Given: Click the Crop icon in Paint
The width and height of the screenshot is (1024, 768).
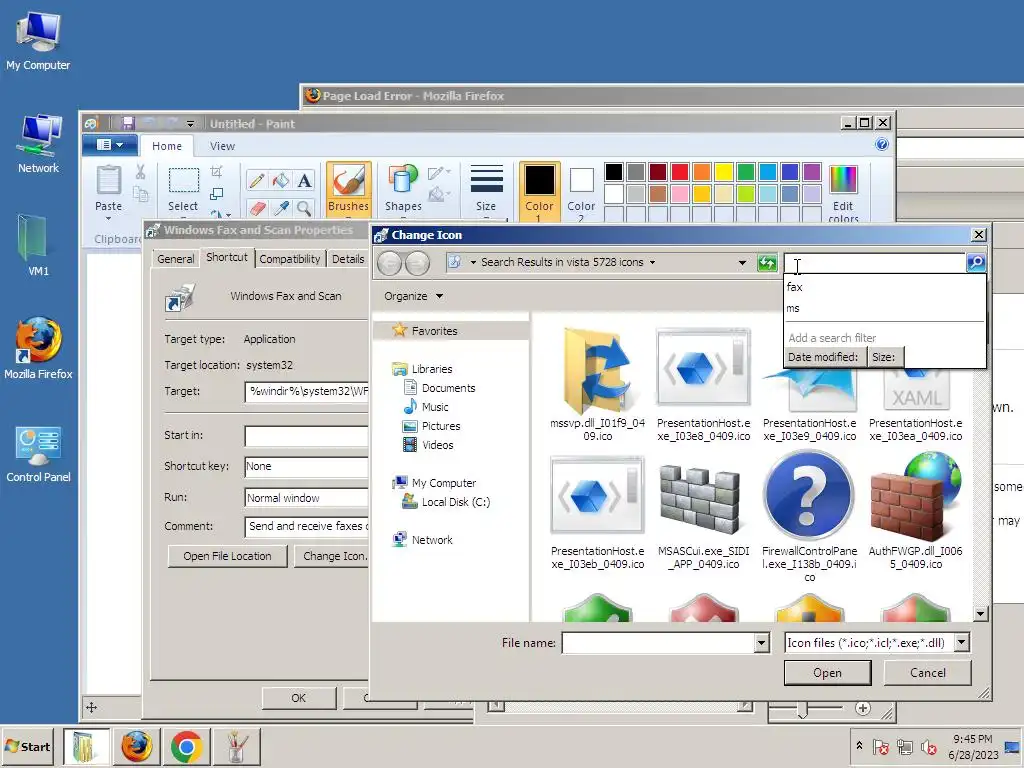Looking at the screenshot, I should pyautogui.click(x=217, y=172).
